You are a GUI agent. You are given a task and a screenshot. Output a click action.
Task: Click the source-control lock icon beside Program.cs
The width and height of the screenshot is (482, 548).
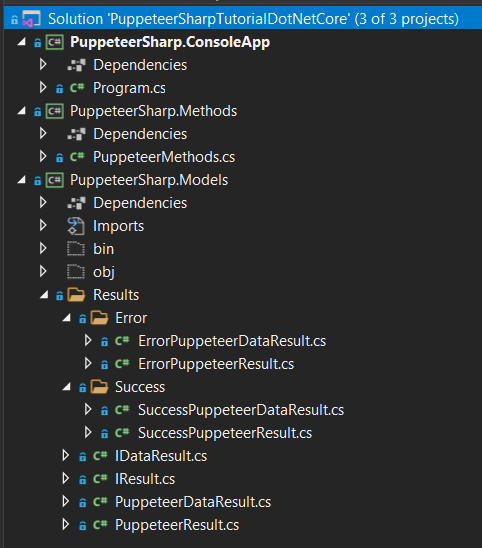(59, 89)
